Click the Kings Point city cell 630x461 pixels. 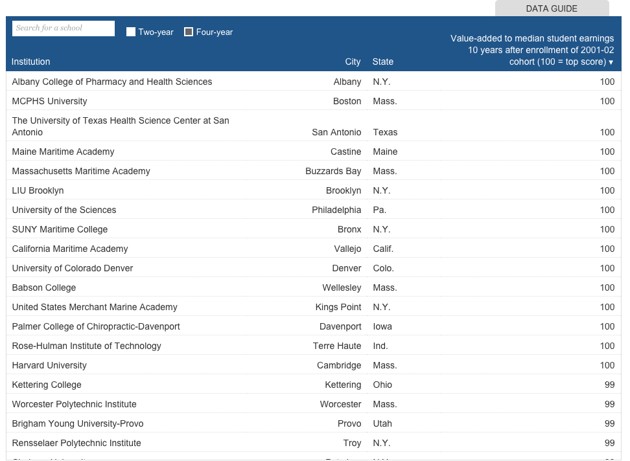(x=338, y=307)
